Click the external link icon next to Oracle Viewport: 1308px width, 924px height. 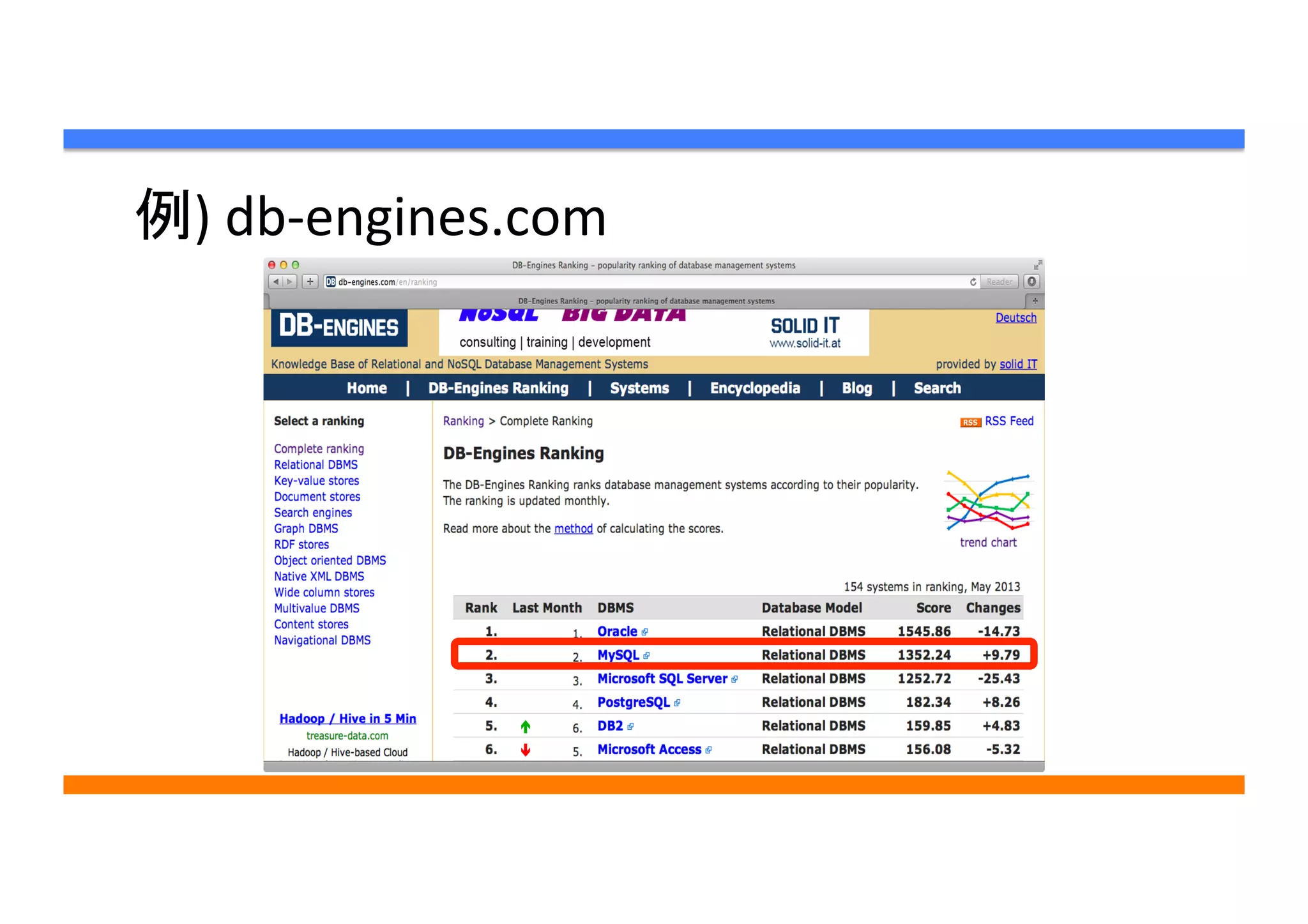pyautogui.click(x=644, y=632)
